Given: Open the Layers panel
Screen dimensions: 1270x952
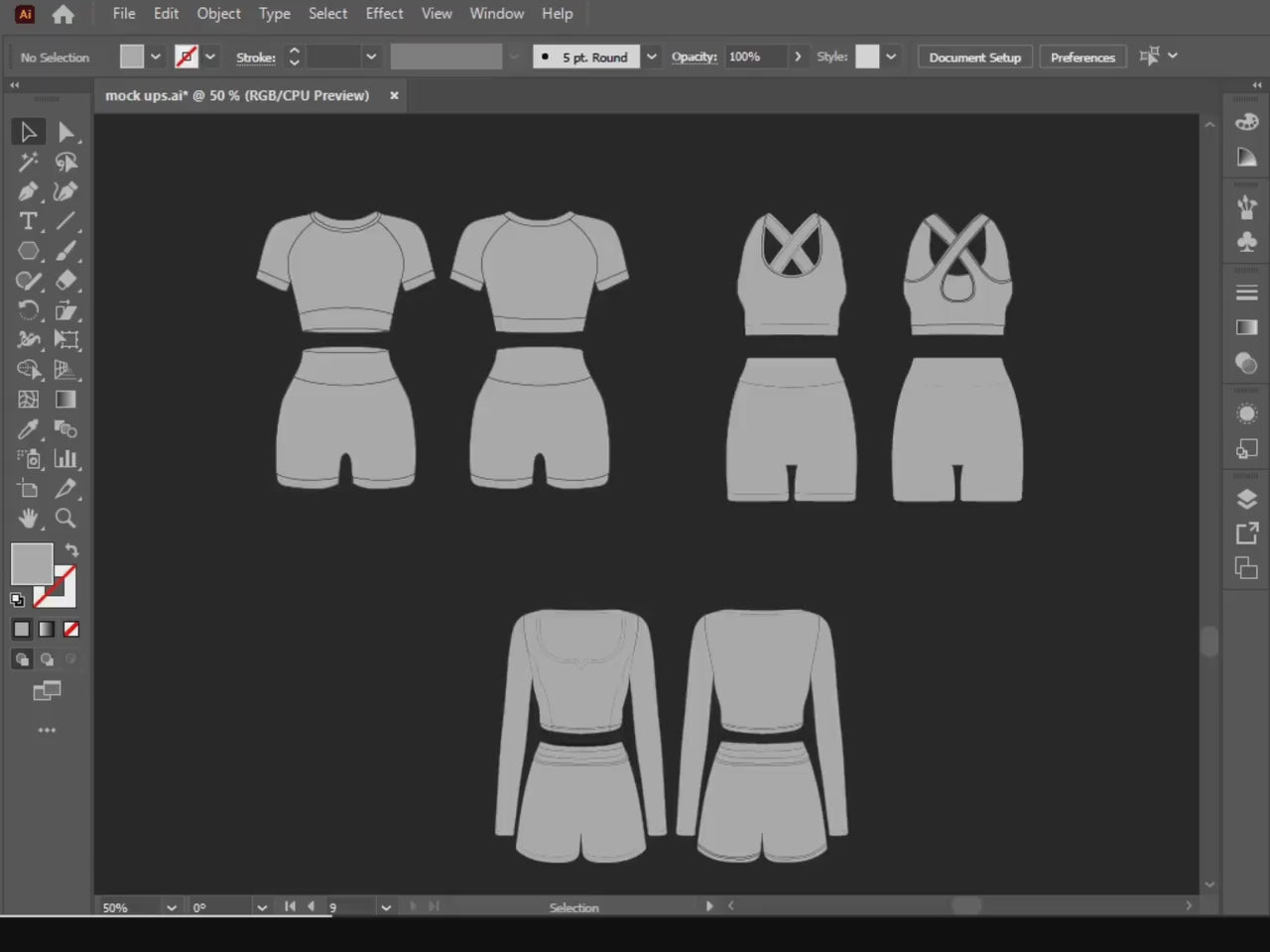Looking at the screenshot, I should [x=1247, y=499].
